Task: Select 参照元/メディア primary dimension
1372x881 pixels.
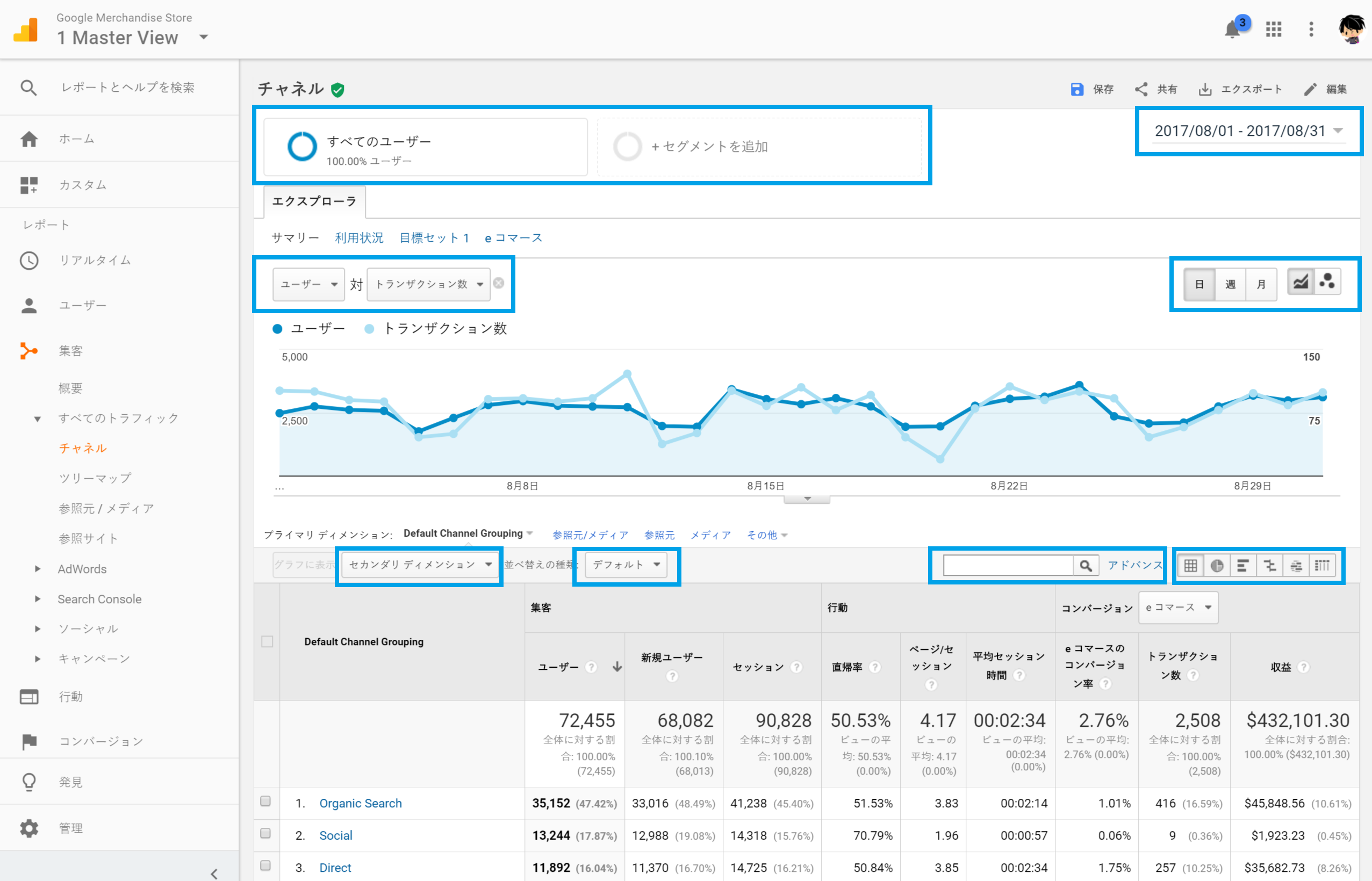Action: pos(591,535)
